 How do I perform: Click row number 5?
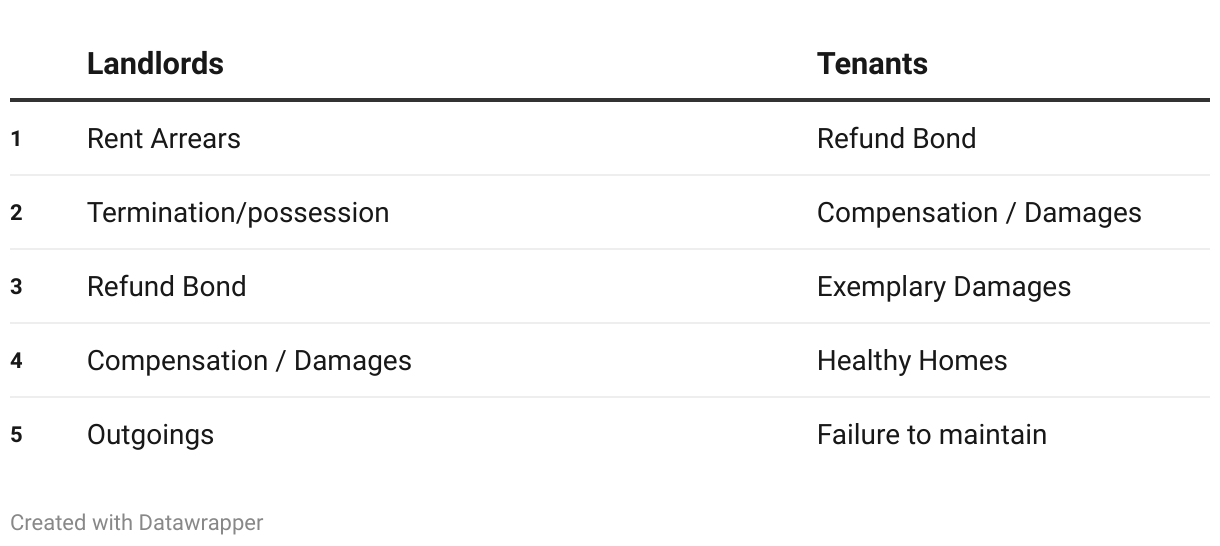(x=16, y=435)
